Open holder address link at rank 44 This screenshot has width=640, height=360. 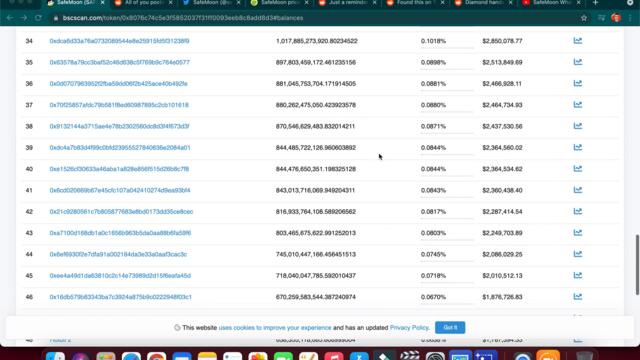tap(118, 254)
